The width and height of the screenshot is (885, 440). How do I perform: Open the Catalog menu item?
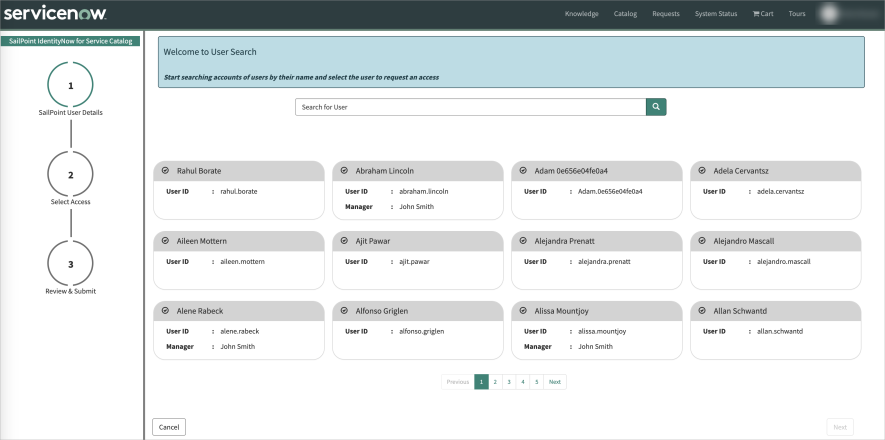[625, 14]
